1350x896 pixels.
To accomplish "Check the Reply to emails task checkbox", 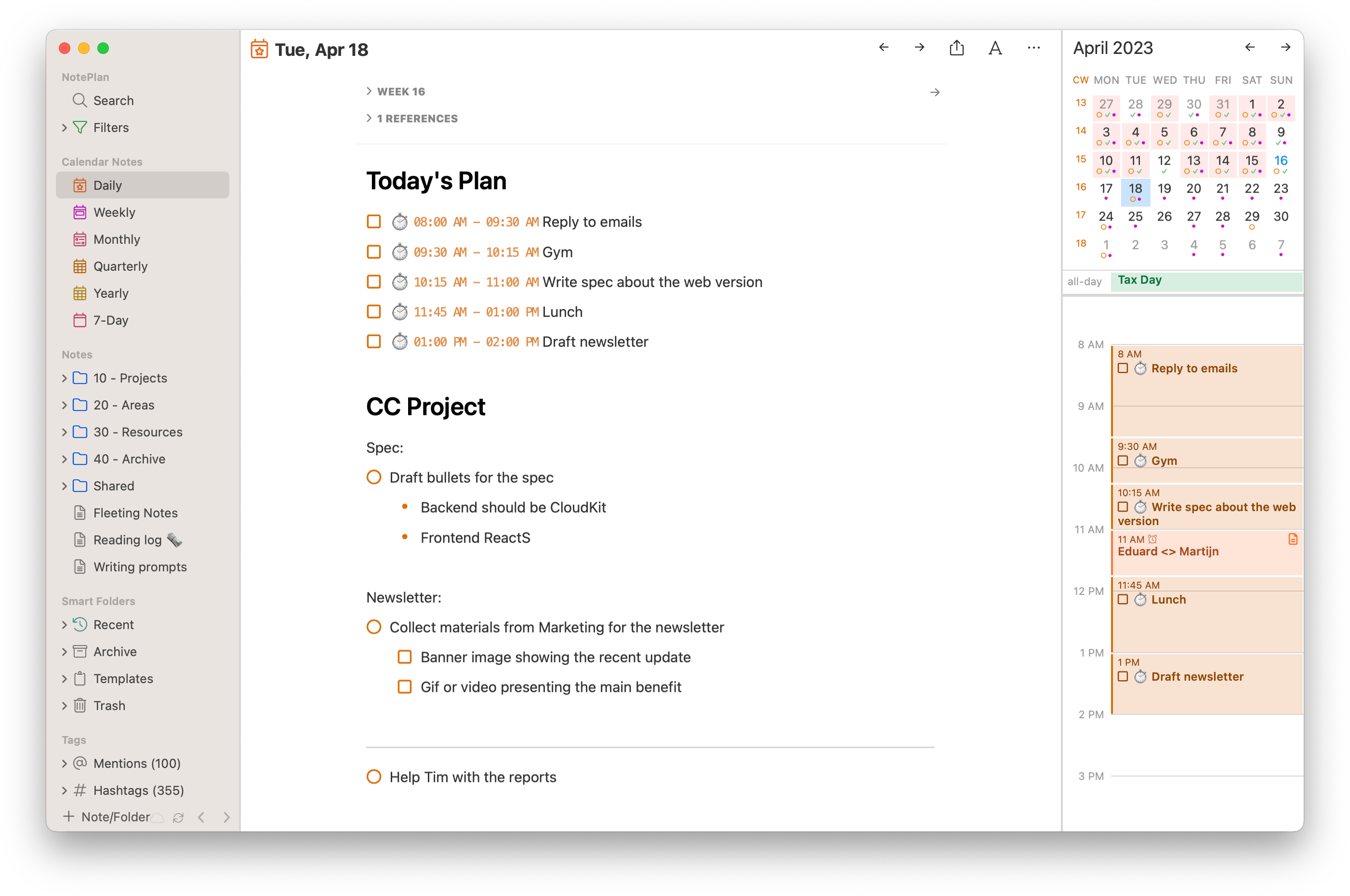I will coord(374,222).
